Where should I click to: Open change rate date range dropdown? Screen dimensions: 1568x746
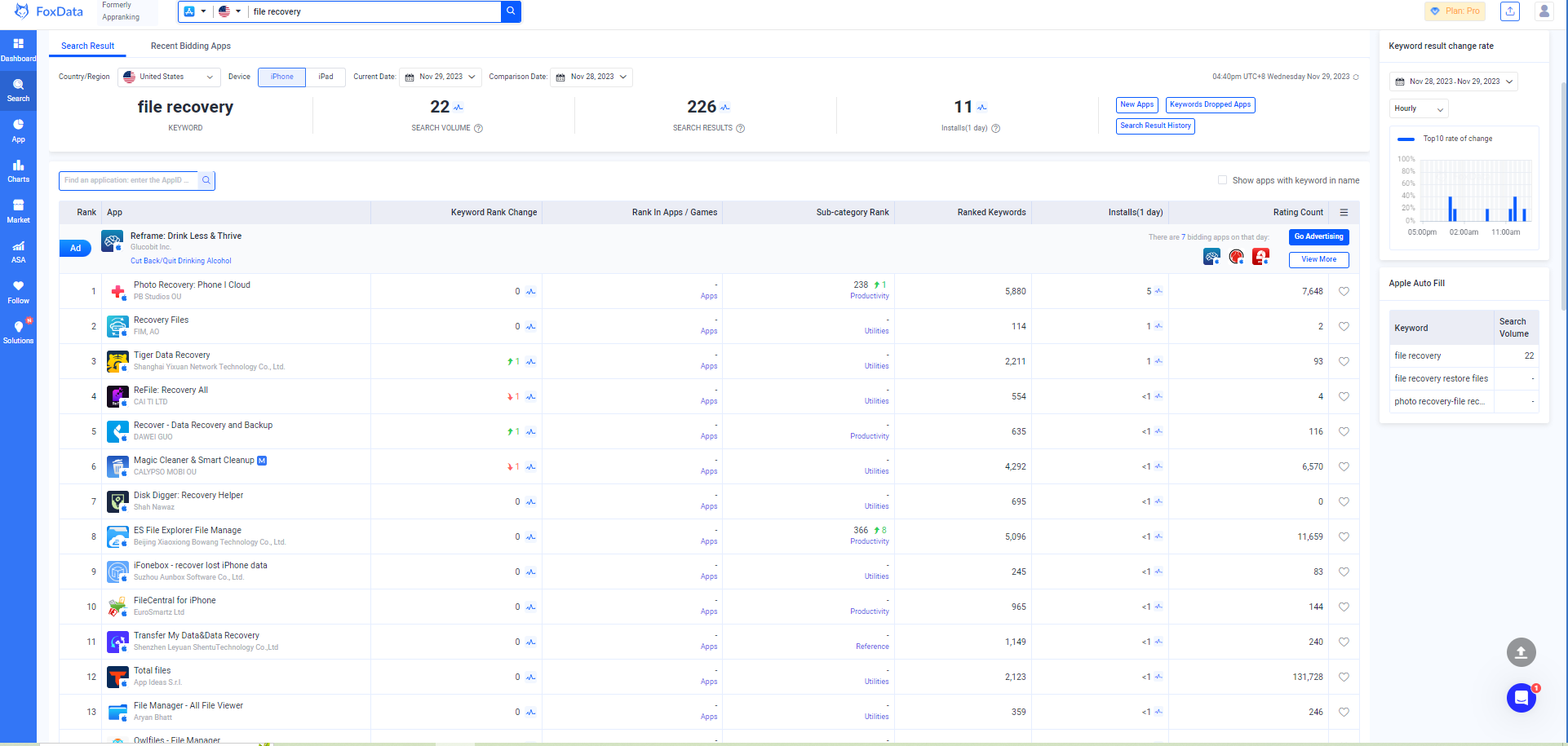pyautogui.click(x=1454, y=82)
